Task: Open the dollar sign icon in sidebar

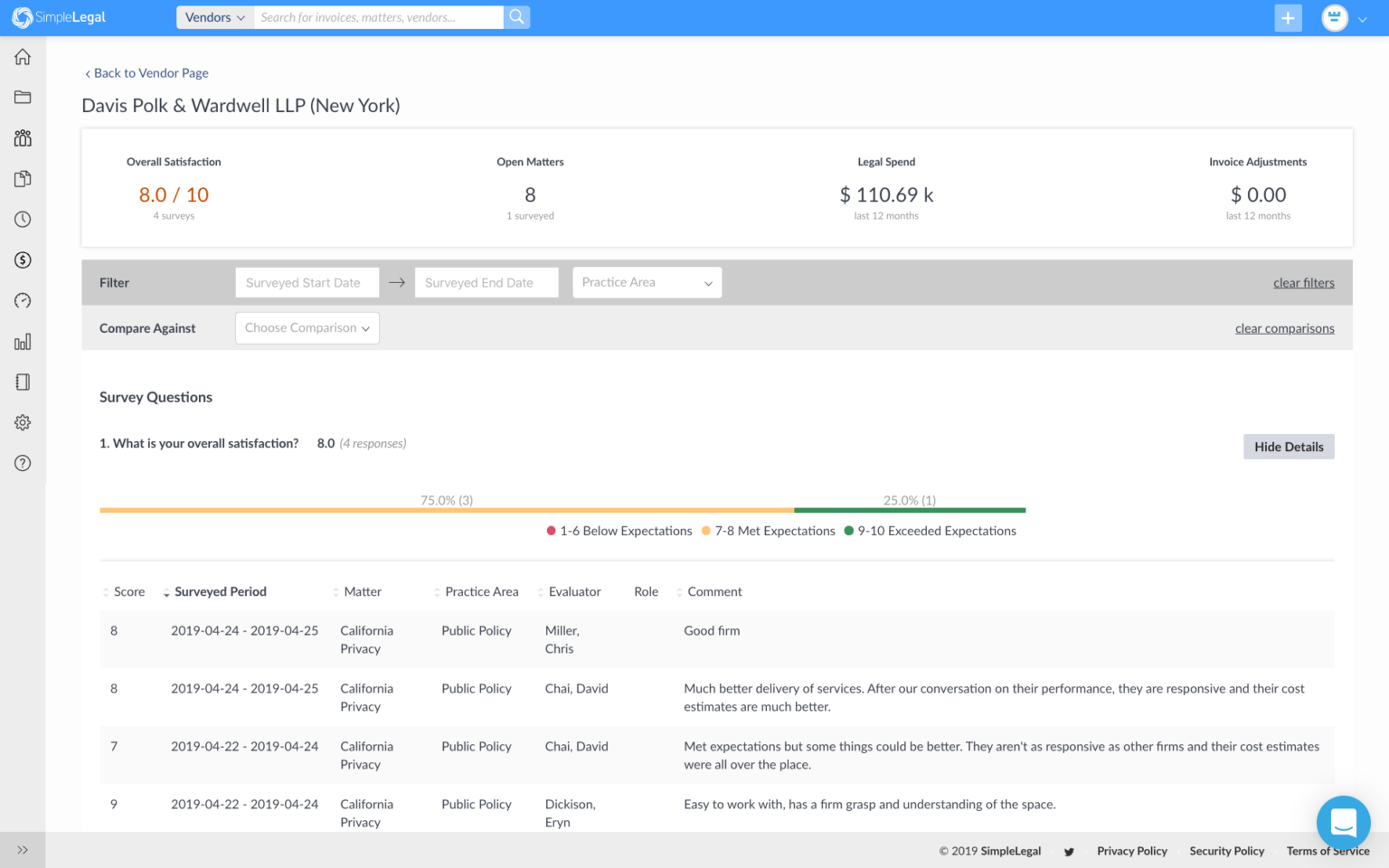Action: 23,260
